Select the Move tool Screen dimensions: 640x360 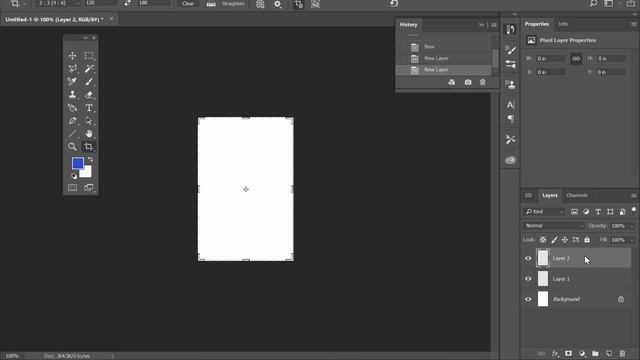(x=72, y=56)
